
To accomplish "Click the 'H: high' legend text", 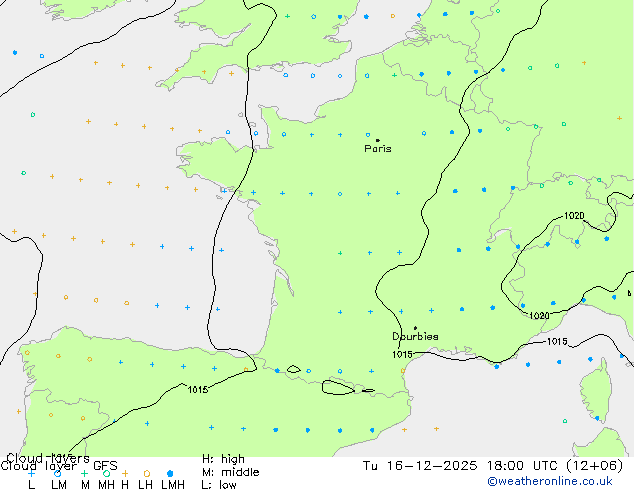I will click(223, 459).
